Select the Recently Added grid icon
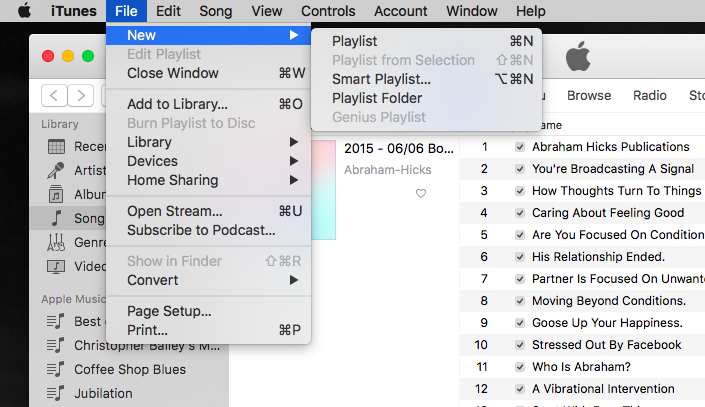The image size is (705, 407). pyautogui.click(x=56, y=147)
